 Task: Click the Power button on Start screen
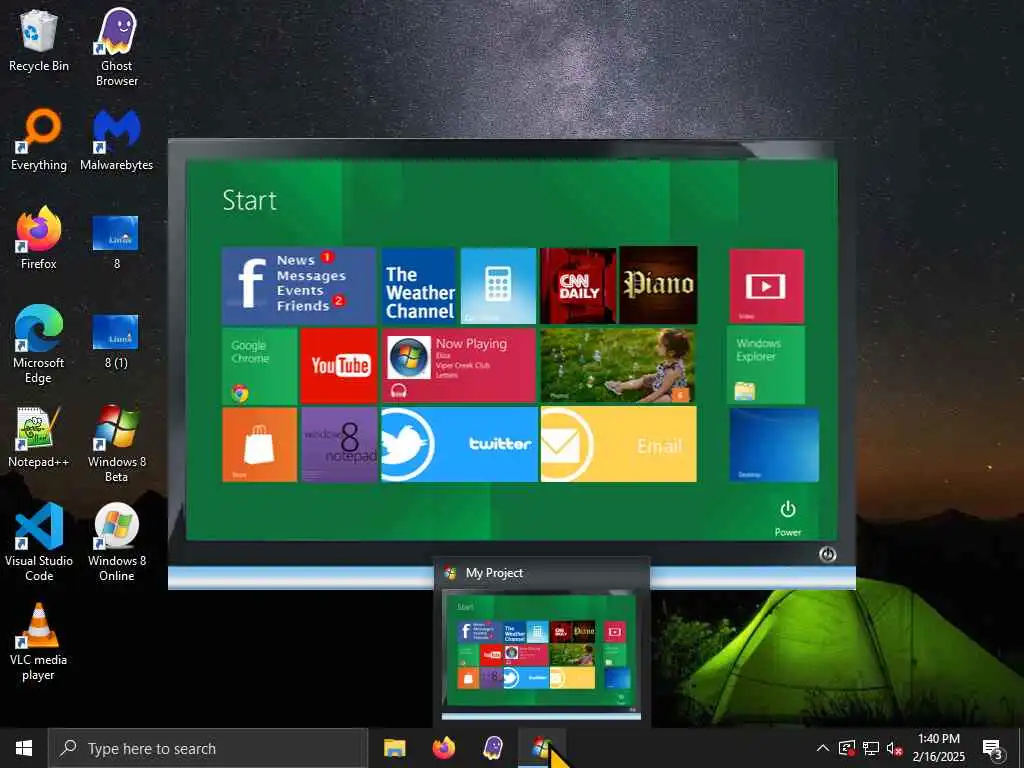click(788, 518)
